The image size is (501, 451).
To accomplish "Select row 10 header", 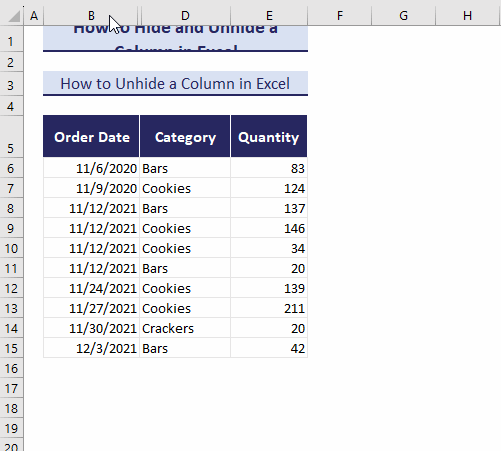I will [11, 248].
